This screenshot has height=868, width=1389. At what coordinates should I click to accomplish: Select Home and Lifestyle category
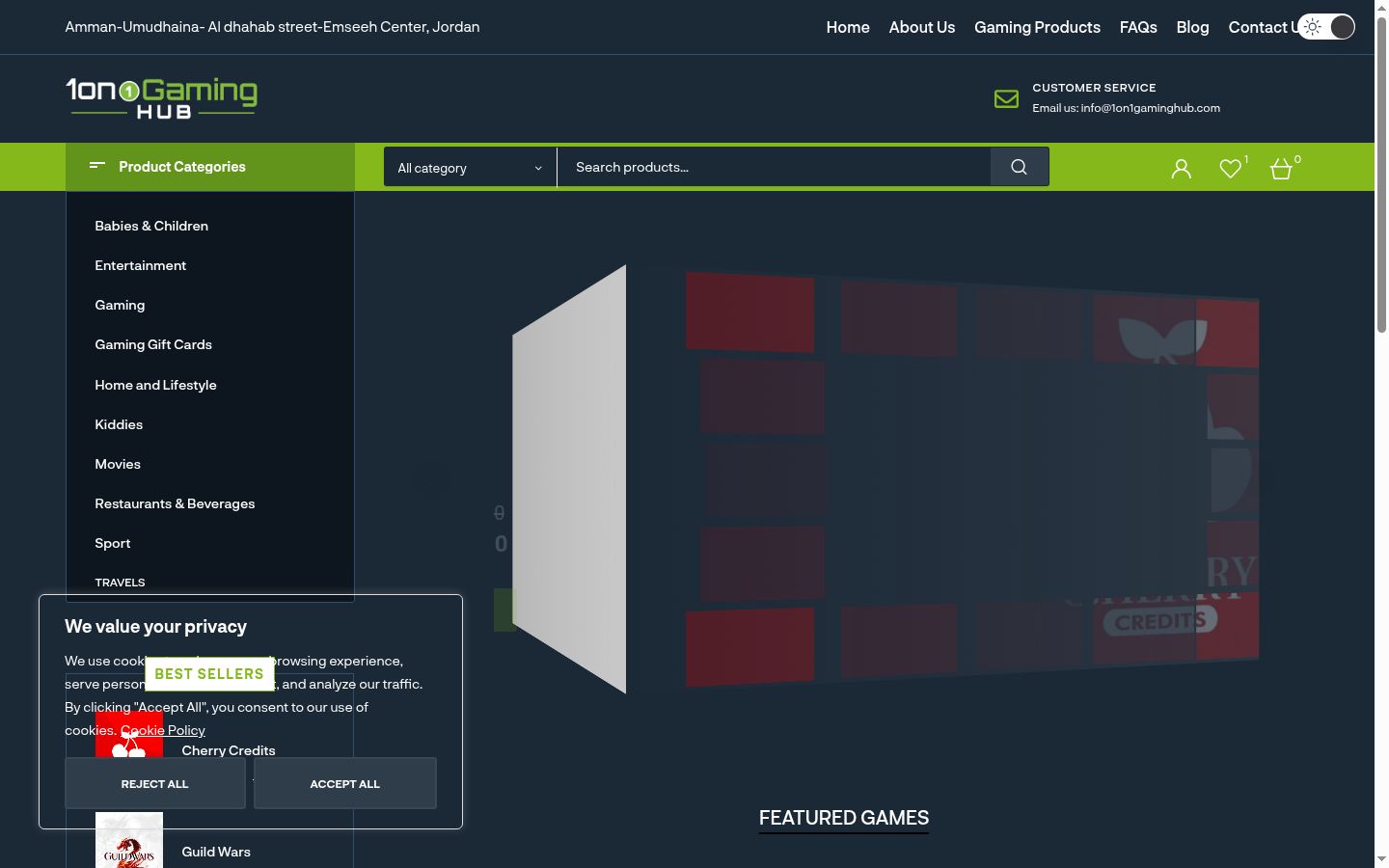(155, 385)
